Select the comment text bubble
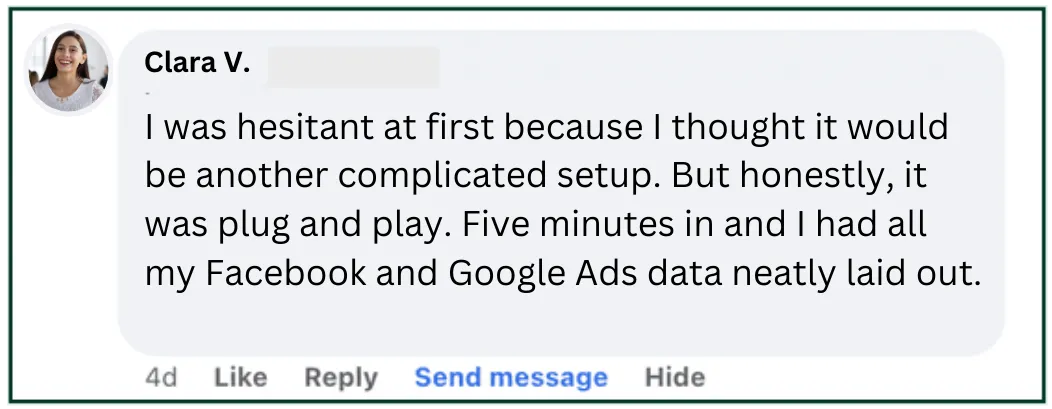Screen dimensions: 1052x409 (561, 192)
